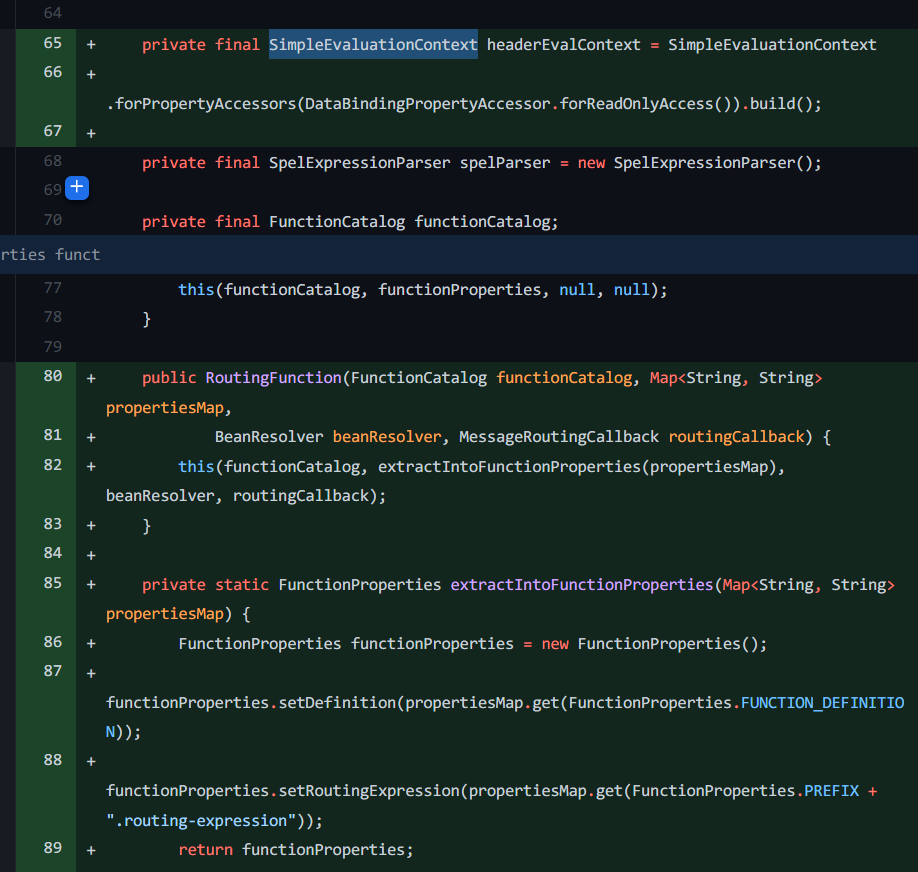918x872 pixels.
Task: Click the blue add-comment plus button on line 69
Action: click(x=77, y=187)
